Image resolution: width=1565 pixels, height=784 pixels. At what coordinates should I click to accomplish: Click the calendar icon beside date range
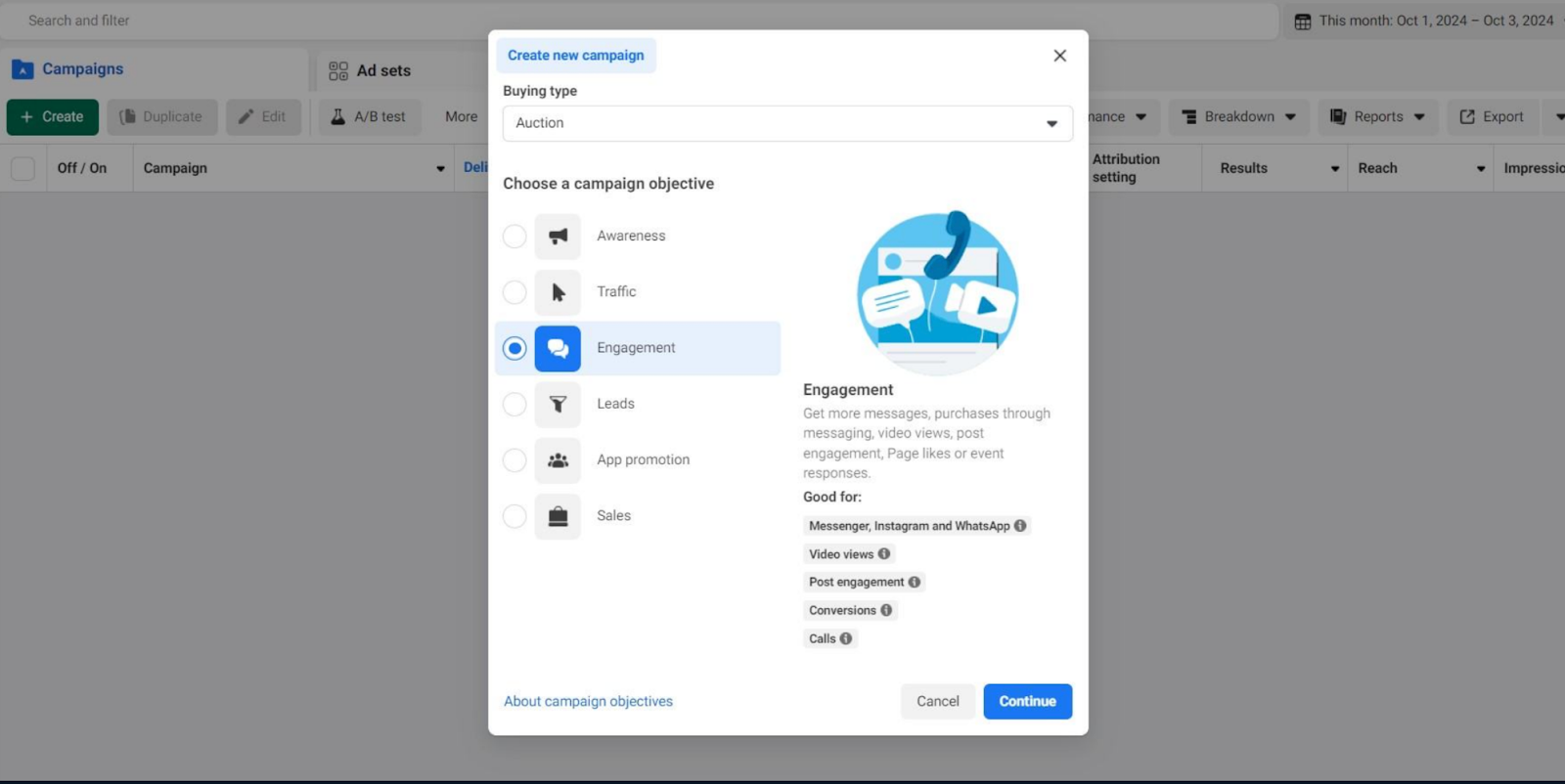coord(1303,21)
